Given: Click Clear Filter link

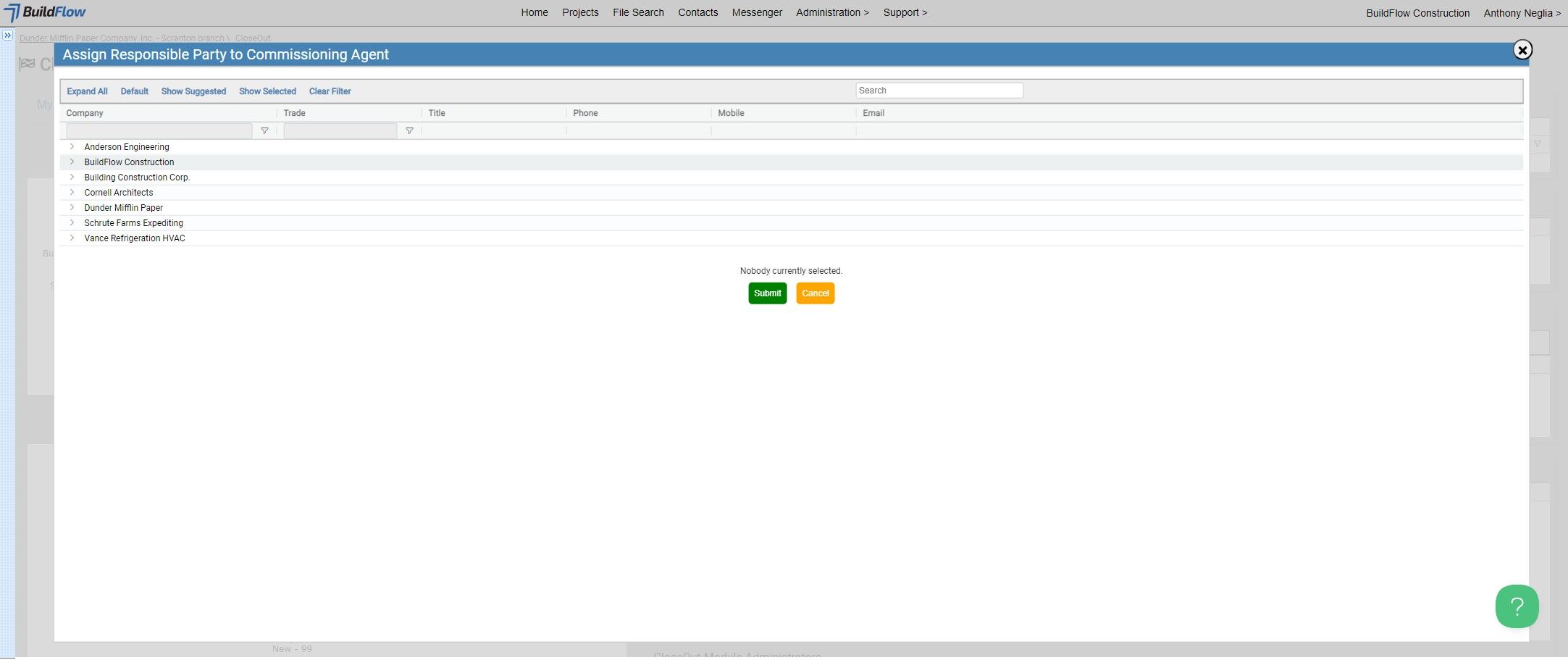Looking at the screenshot, I should 330,91.
